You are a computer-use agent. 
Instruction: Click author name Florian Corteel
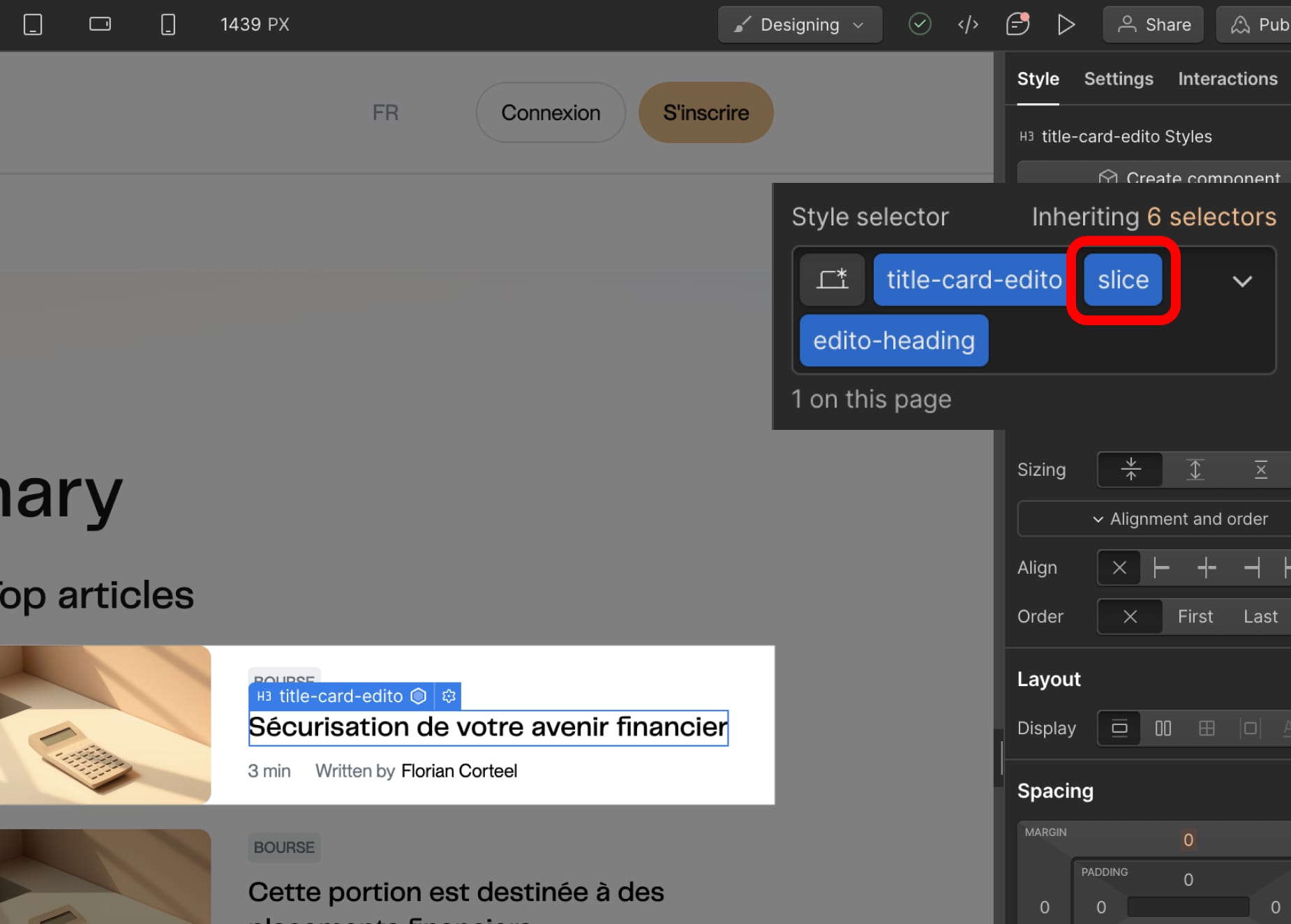pos(459,771)
